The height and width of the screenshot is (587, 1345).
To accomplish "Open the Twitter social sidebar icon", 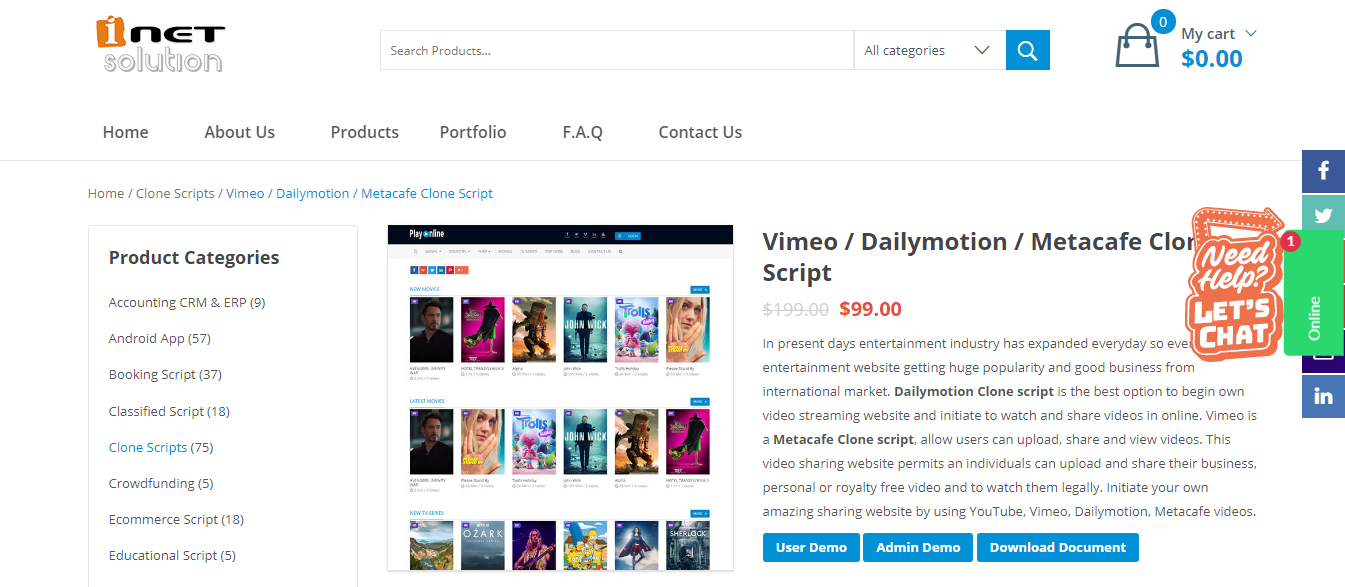I will [1323, 215].
